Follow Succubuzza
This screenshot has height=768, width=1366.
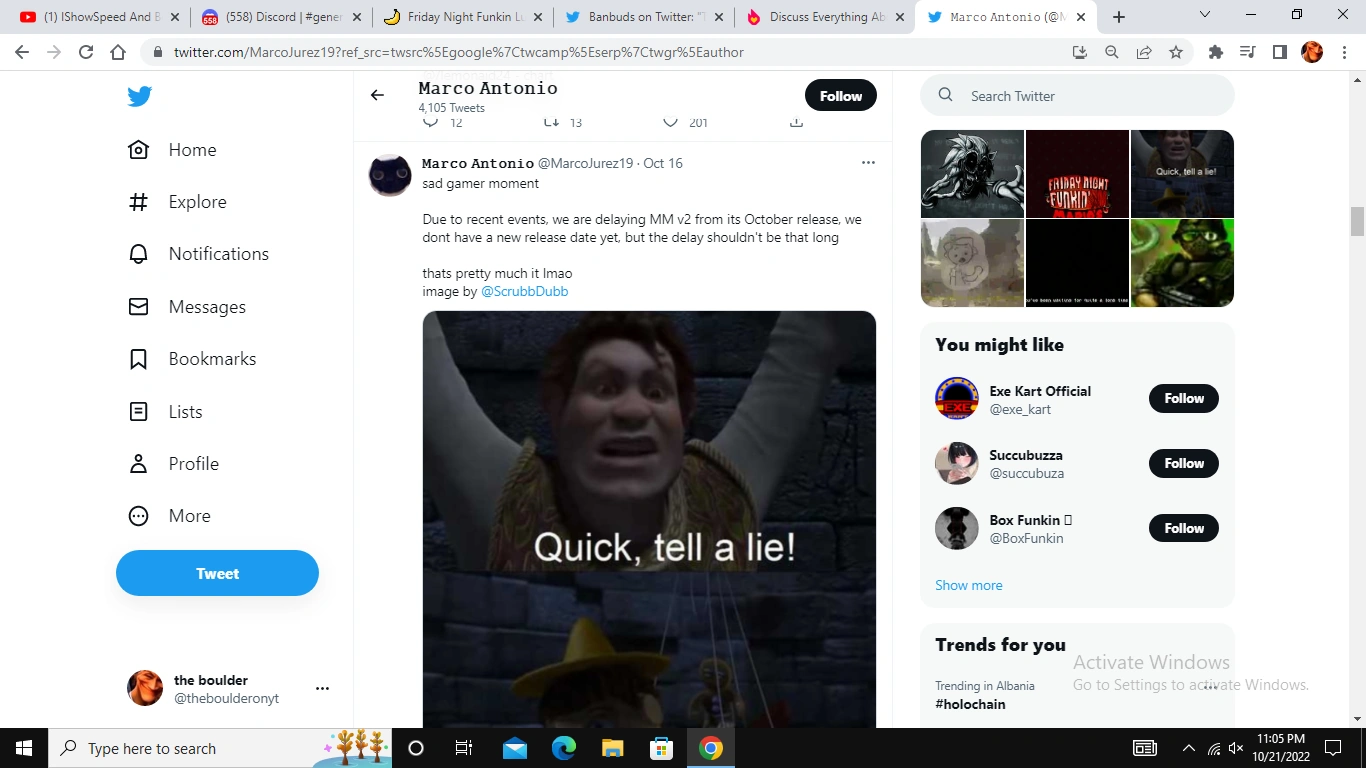(x=1184, y=463)
